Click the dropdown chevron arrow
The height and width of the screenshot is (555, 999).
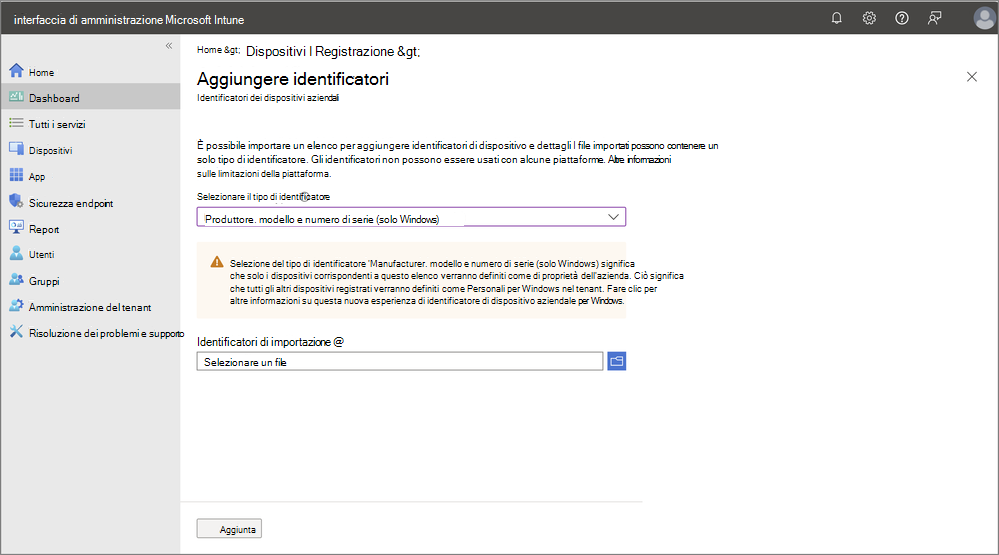pos(613,217)
